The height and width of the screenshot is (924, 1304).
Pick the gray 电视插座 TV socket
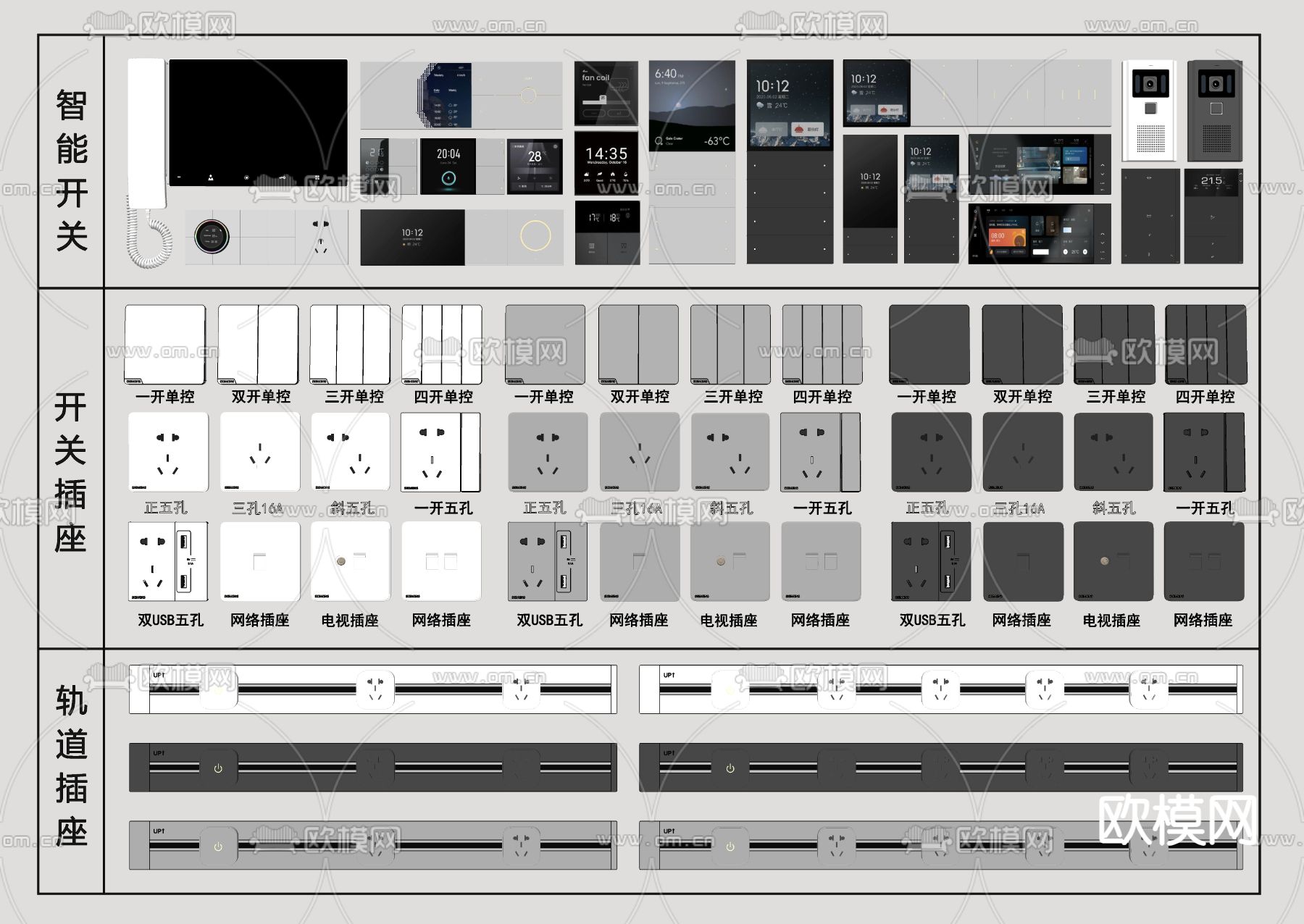point(730,561)
